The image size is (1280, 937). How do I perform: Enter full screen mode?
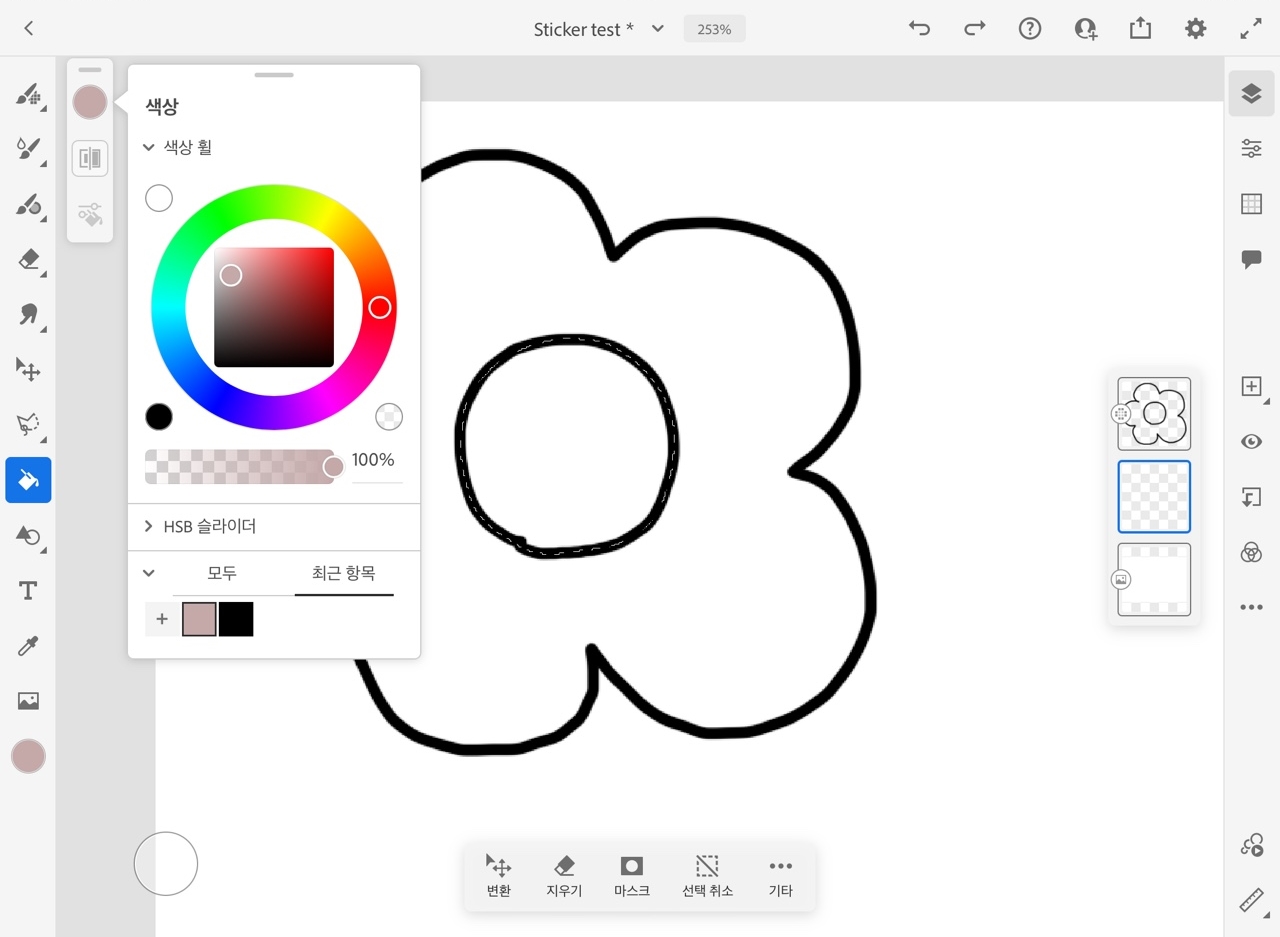coord(1251,29)
